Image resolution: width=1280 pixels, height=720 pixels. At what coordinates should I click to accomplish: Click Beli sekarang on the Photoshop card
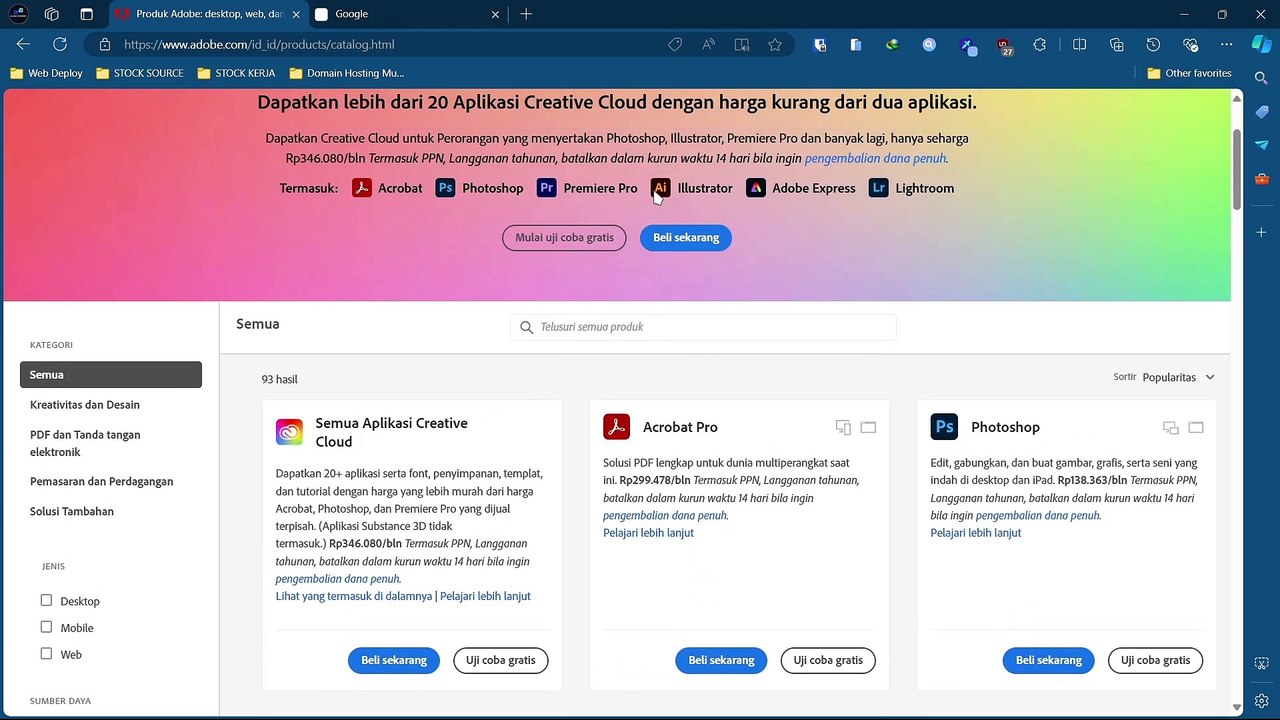point(1049,660)
